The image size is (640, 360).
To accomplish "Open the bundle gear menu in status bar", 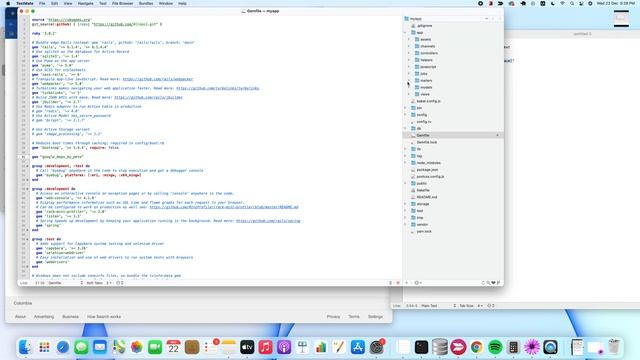I will click(120, 283).
